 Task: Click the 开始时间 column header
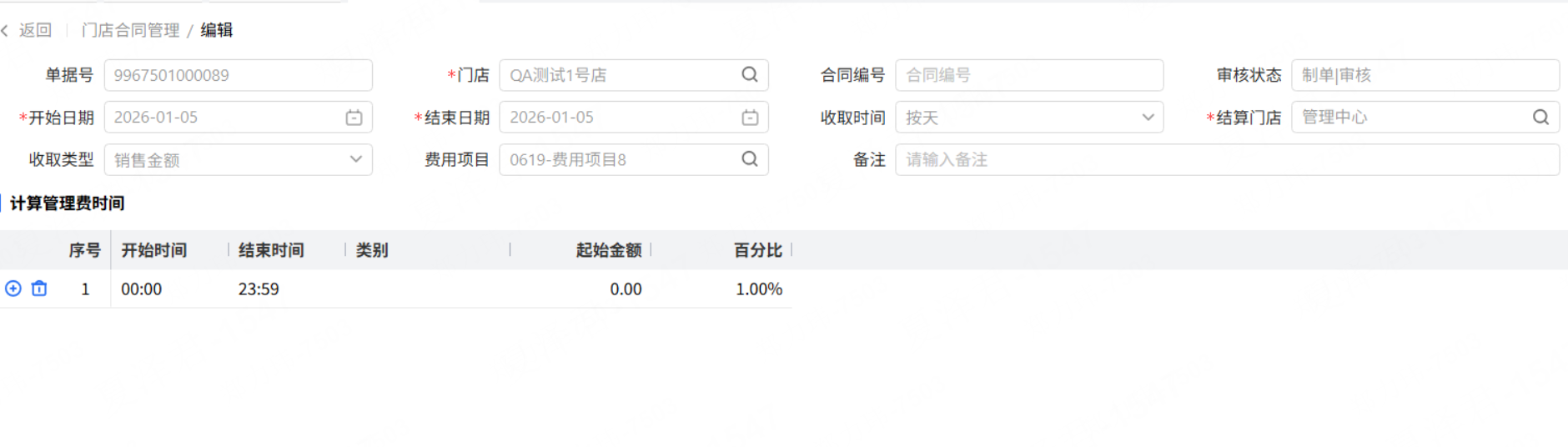pos(154,250)
